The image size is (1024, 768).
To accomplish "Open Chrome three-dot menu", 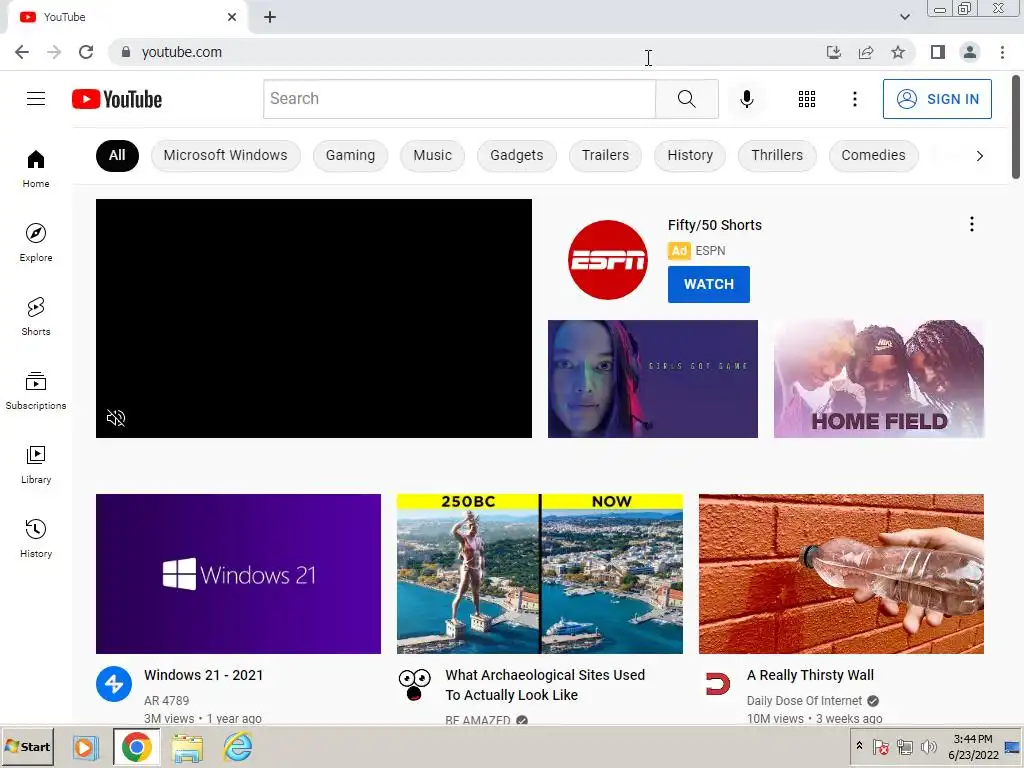I will pyautogui.click(x=1002, y=52).
